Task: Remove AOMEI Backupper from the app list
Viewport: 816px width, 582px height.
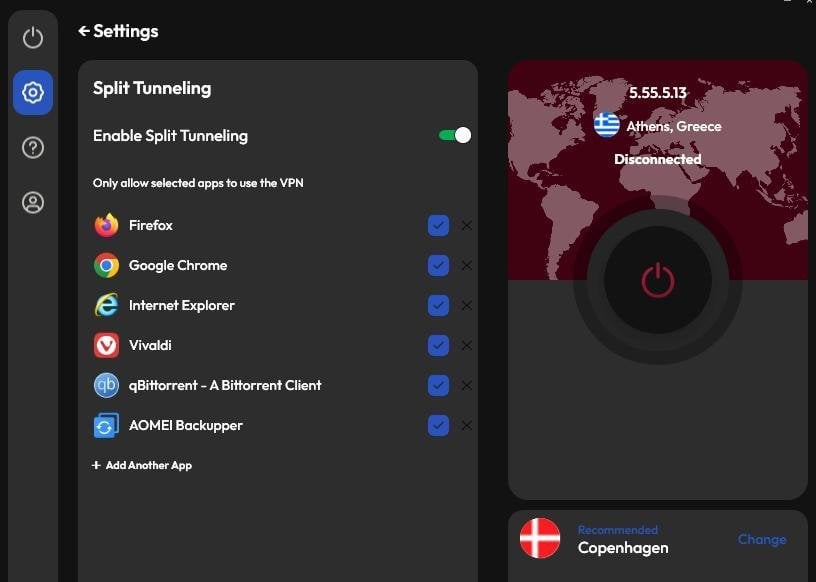Action: coord(467,425)
